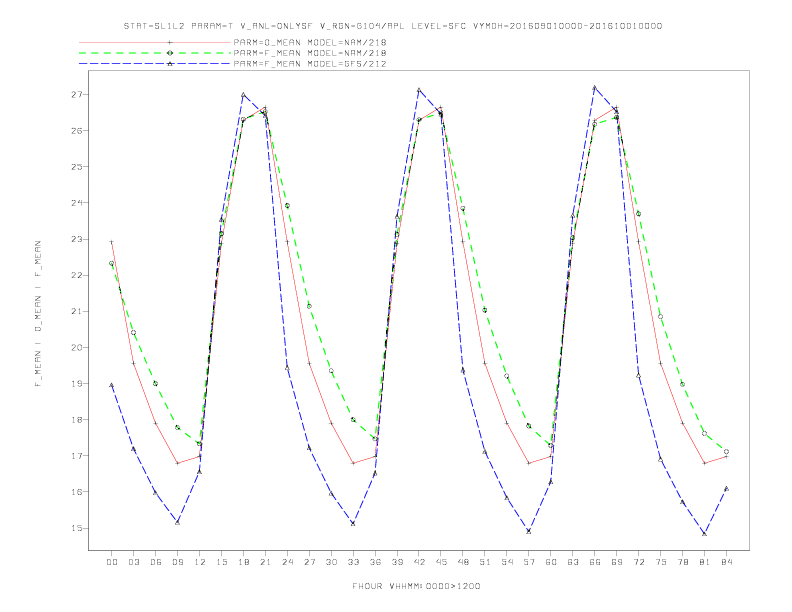Screen dimensions: 792x612
Task: Click x-axis tick label 78
Action: (682, 562)
